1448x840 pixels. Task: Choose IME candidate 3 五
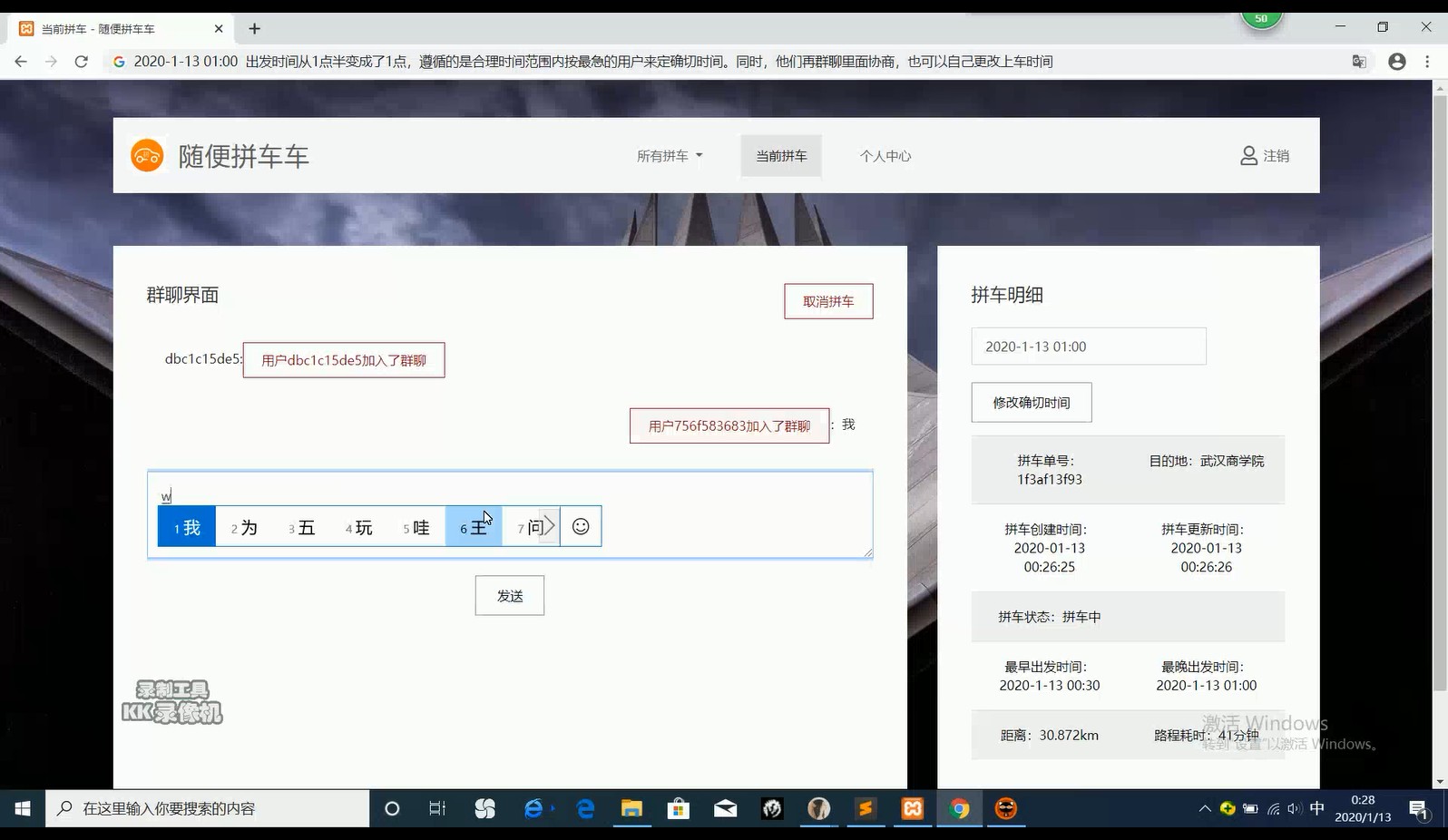pyautogui.click(x=301, y=527)
